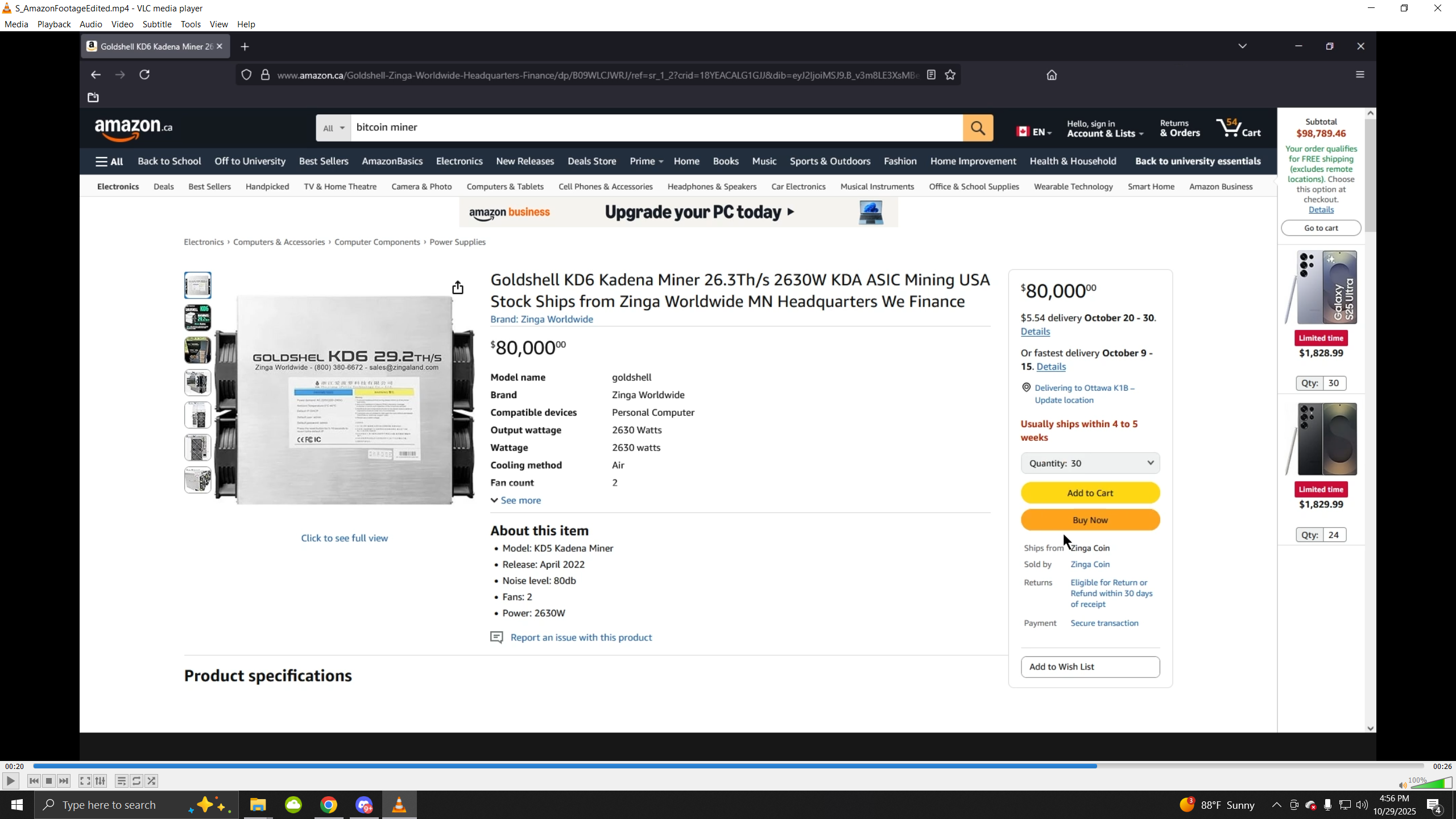This screenshot has width=1456, height=819.
Task: Open the Quantity 30 dropdown
Action: point(1090,463)
